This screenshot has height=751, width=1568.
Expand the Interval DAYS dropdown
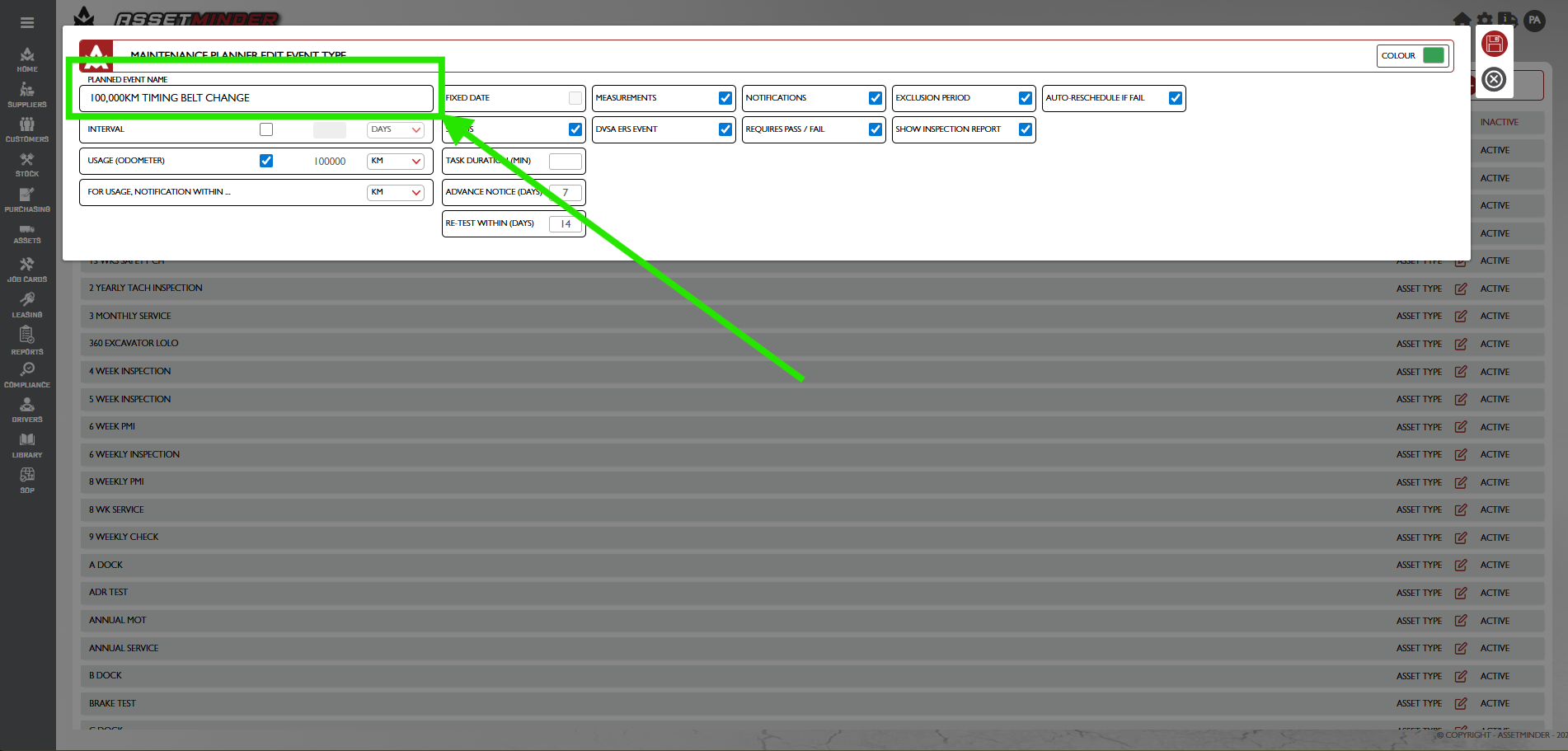pyautogui.click(x=396, y=129)
